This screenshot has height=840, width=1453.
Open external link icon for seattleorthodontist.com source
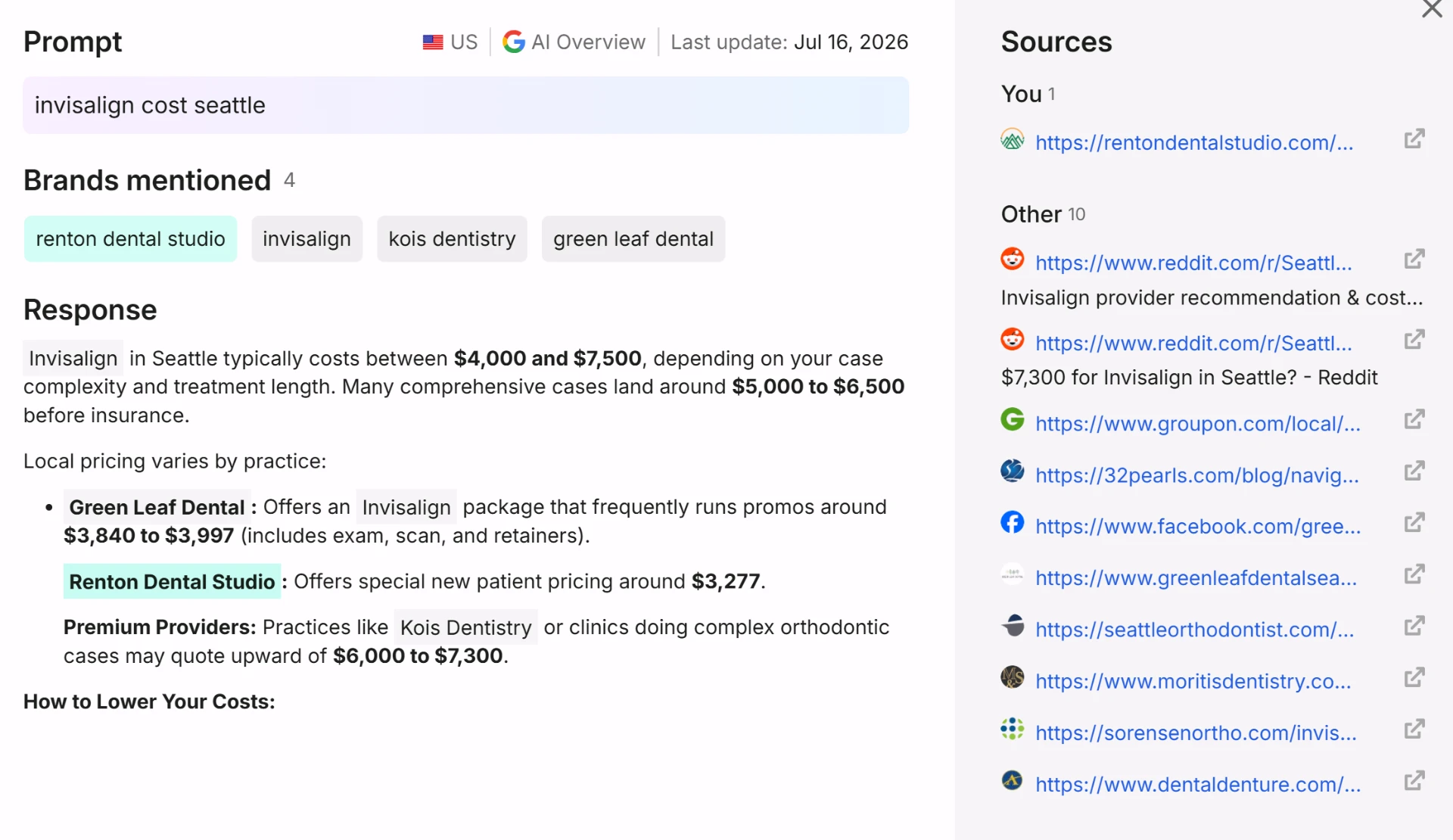(x=1414, y=626)
